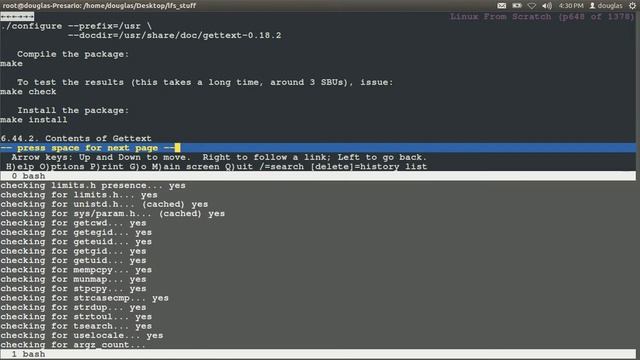640x360 pixels.
Task: Click 'checking for argz_count...' line
Action: point(73,345)
